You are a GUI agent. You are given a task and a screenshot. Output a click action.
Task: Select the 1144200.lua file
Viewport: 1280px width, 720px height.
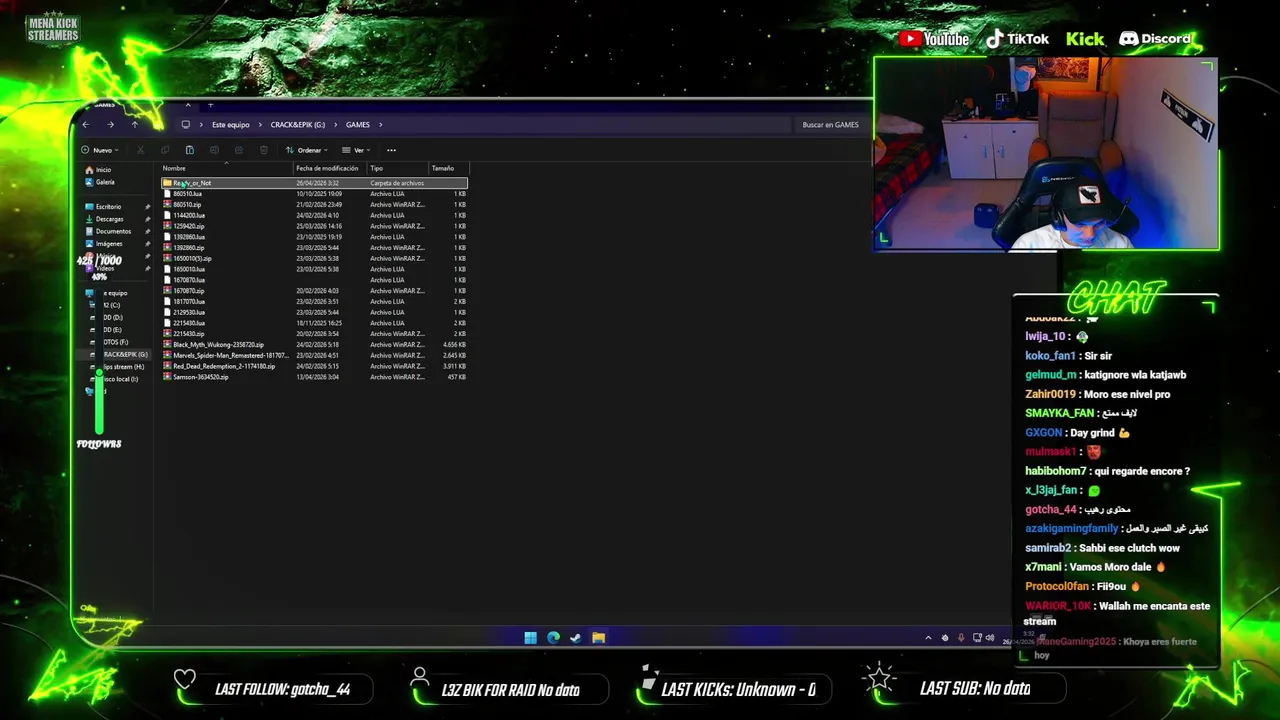(x=314, y=215)
